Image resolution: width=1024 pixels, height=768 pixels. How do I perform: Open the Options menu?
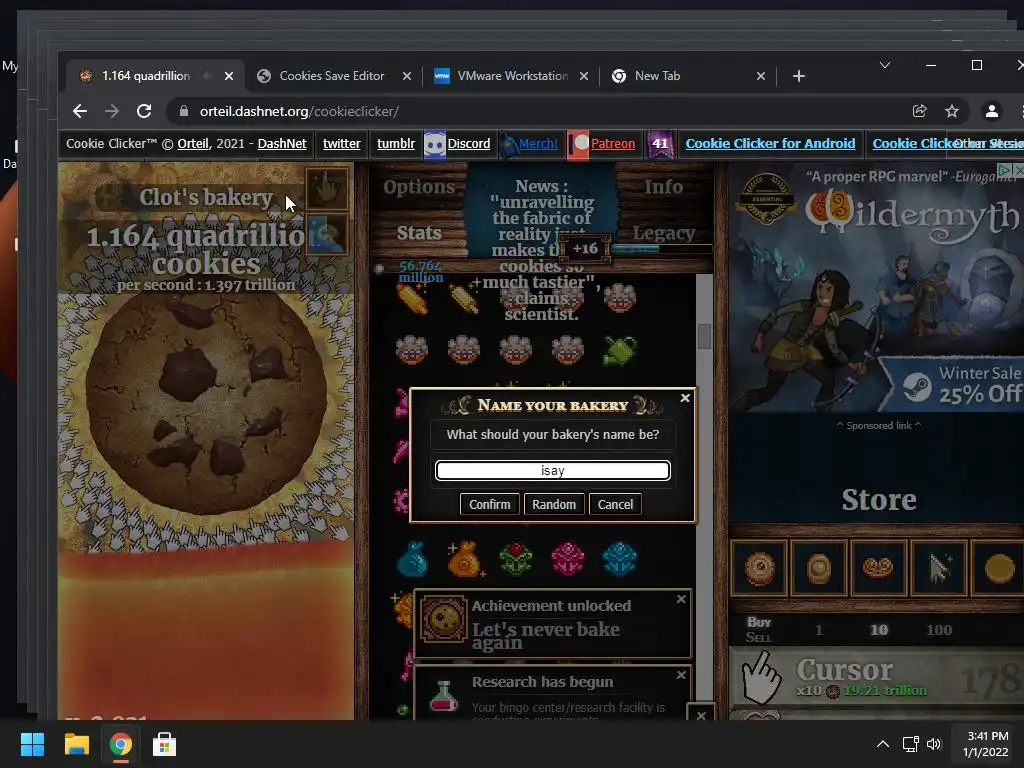pyautogui.click(x=419, y=187)
